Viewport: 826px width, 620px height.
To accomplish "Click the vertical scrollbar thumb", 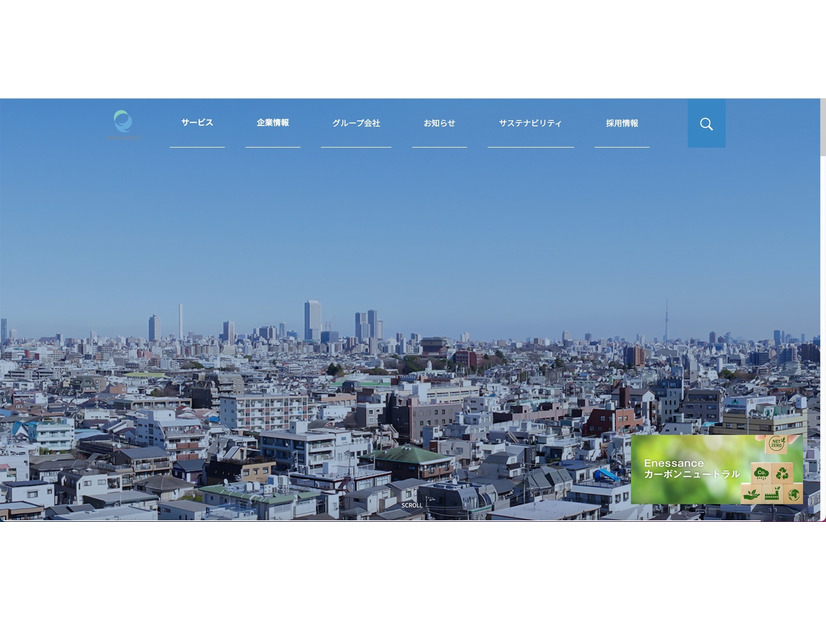I will click(x=822, y=127).
